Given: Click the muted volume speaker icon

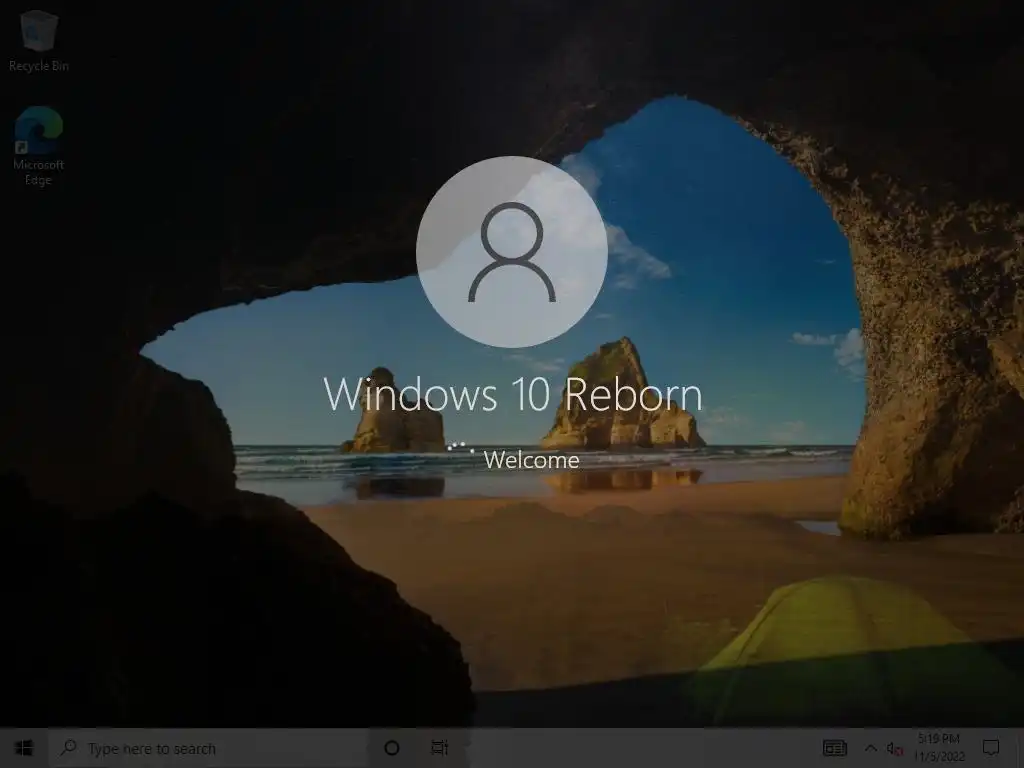Looking at the screenshot, I should [x=895, y=748].
